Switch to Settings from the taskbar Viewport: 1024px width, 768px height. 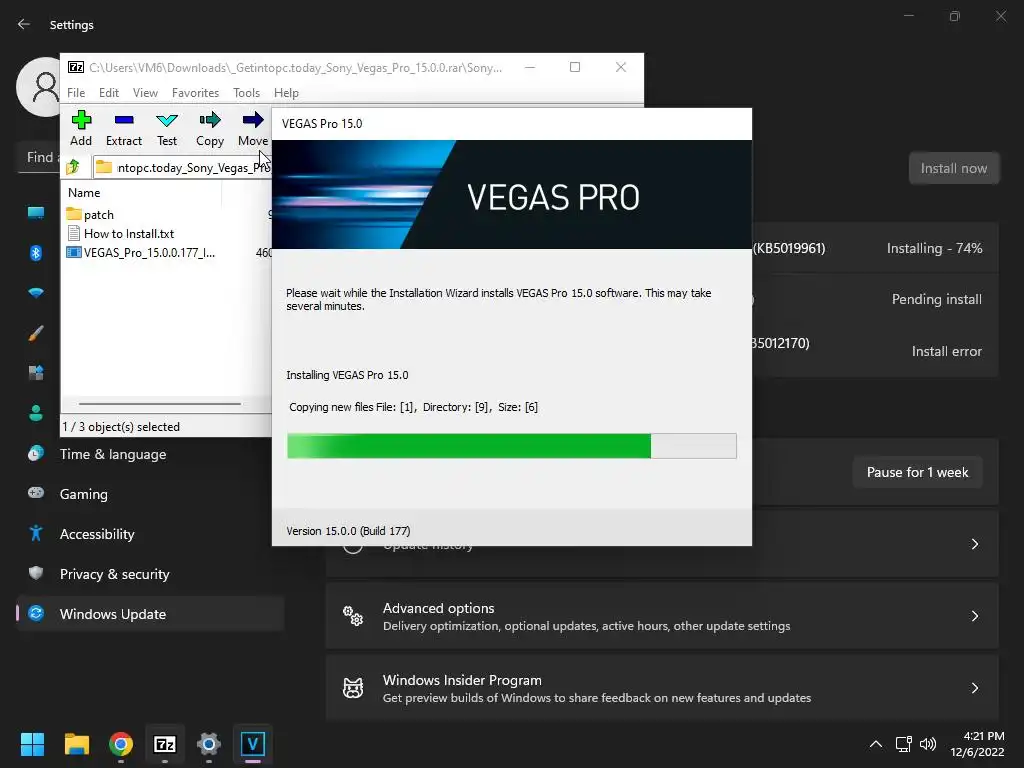208,743
